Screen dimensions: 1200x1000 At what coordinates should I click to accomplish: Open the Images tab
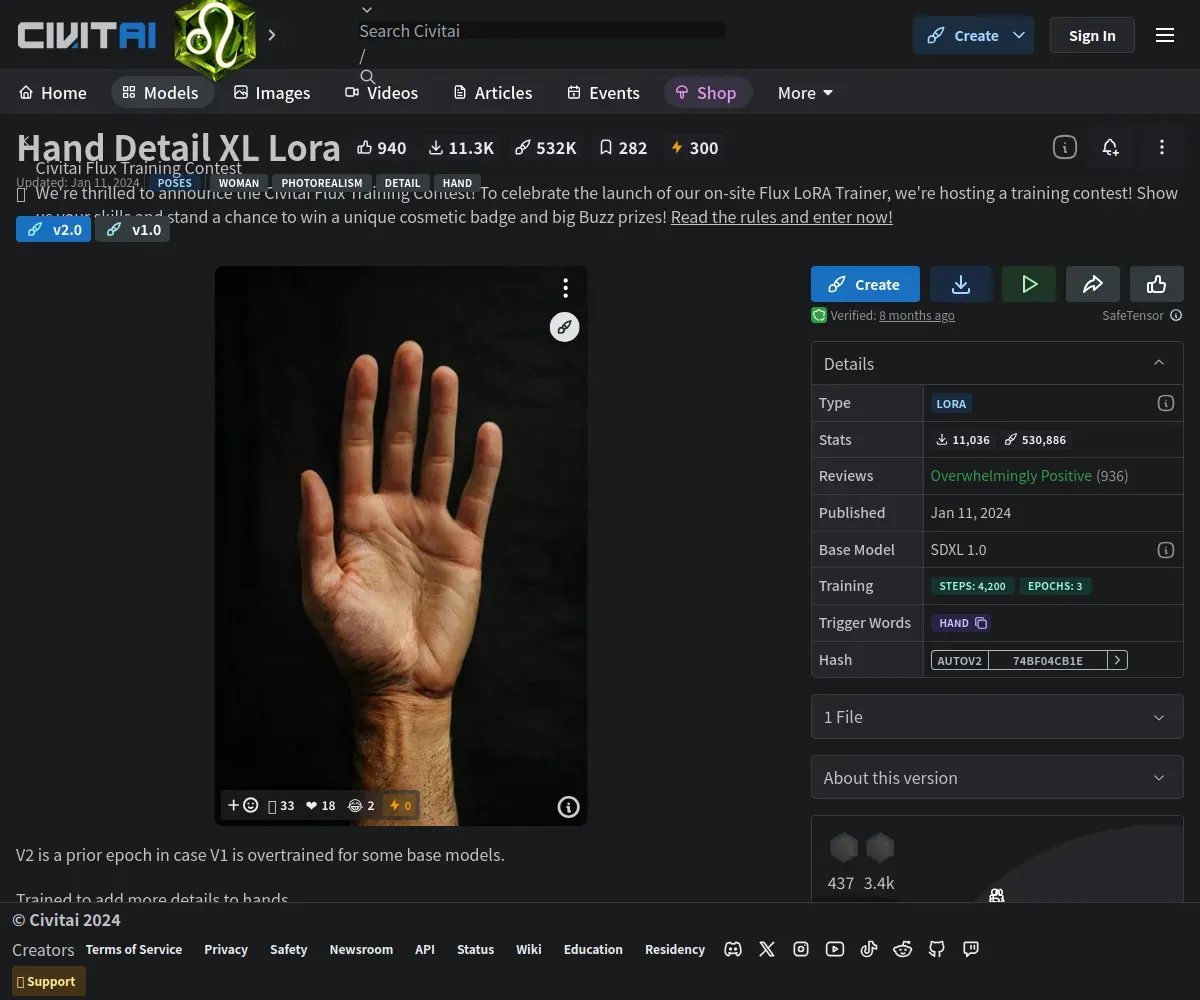point(272,93)
